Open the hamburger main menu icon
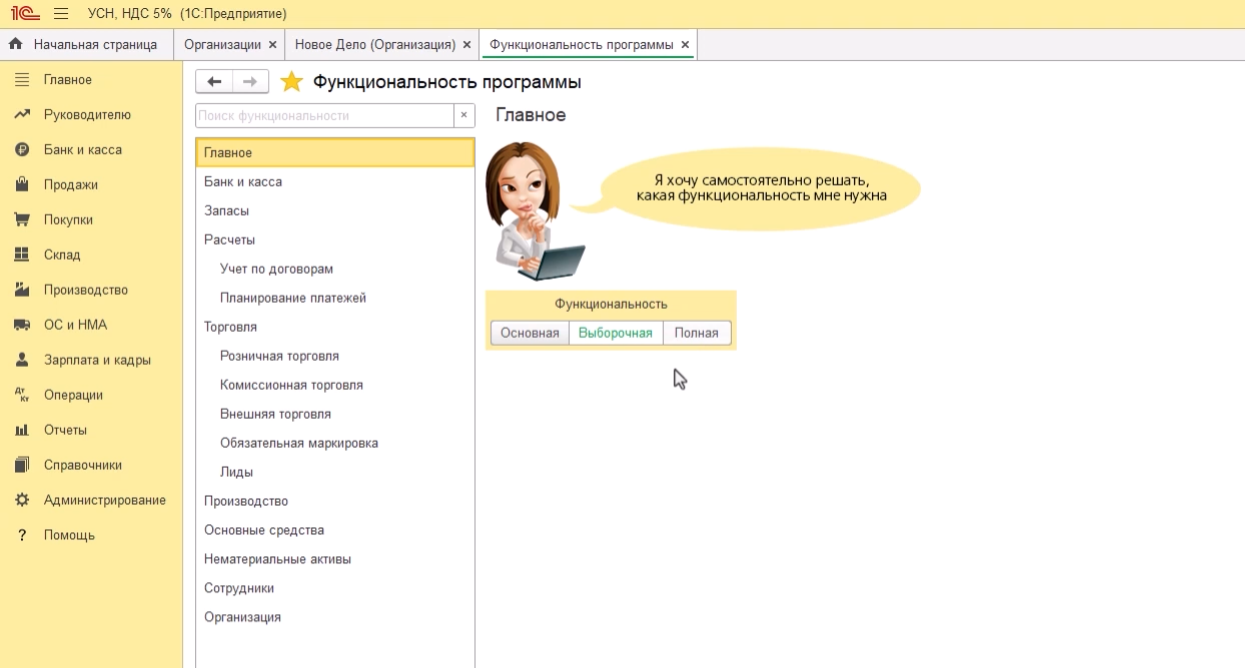The height and width of the screenshot is (668, 1245). (x=61, y=14)
